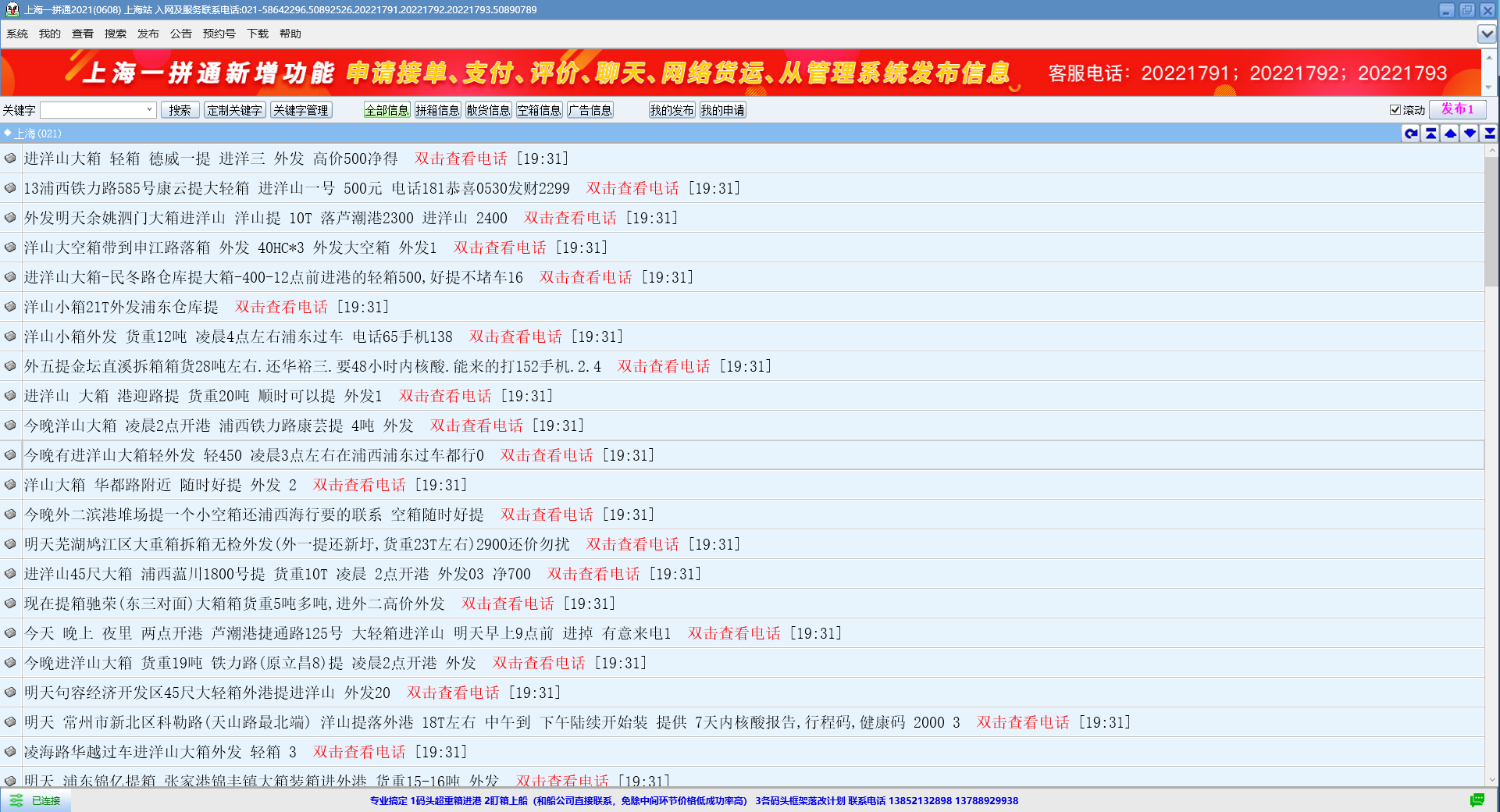Select the 空箱信息 filter tab
The width and height of the screenshot is (1500, 812).
pos(539,110)
